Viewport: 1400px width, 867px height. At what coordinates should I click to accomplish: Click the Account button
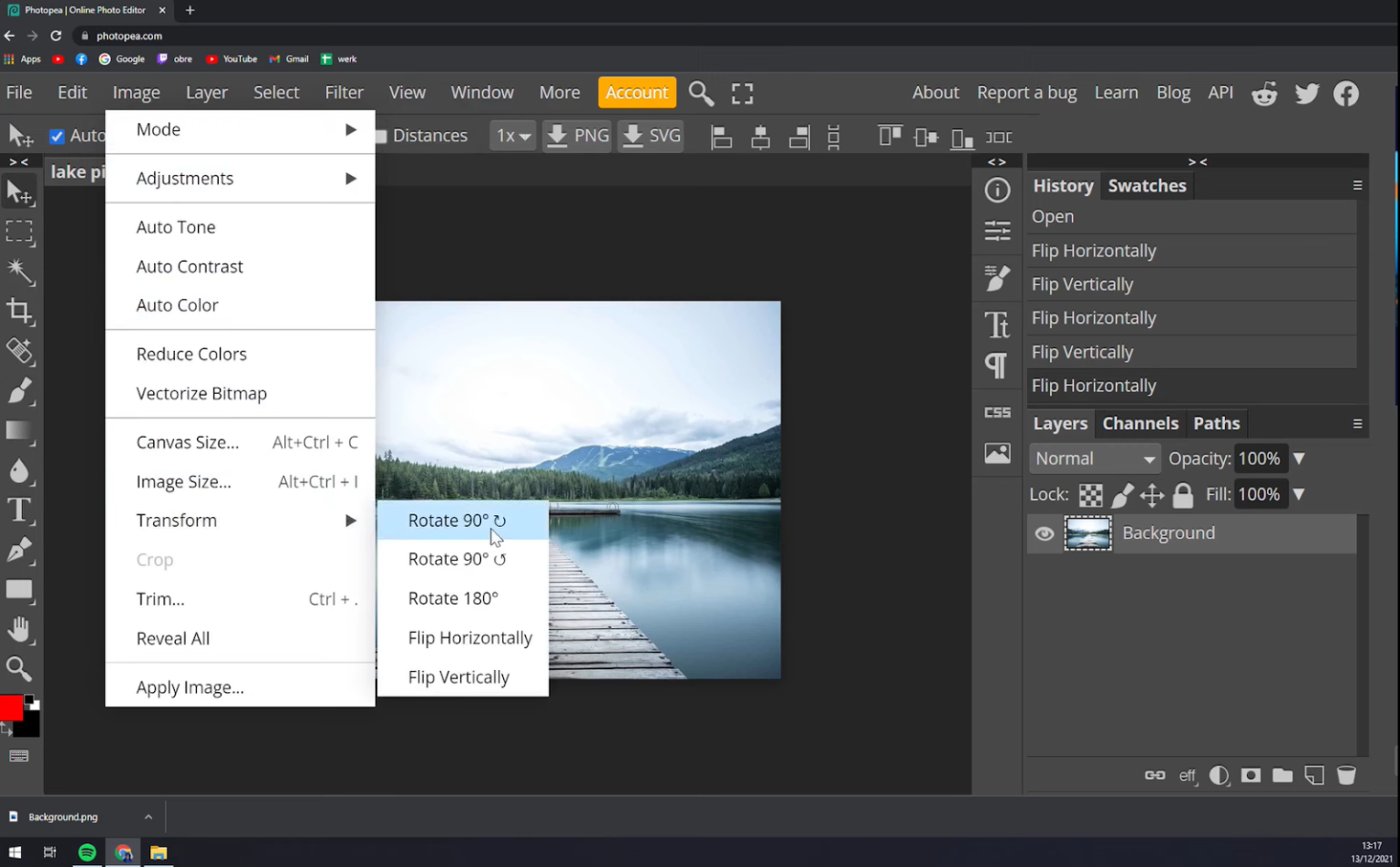pos(636,92)
